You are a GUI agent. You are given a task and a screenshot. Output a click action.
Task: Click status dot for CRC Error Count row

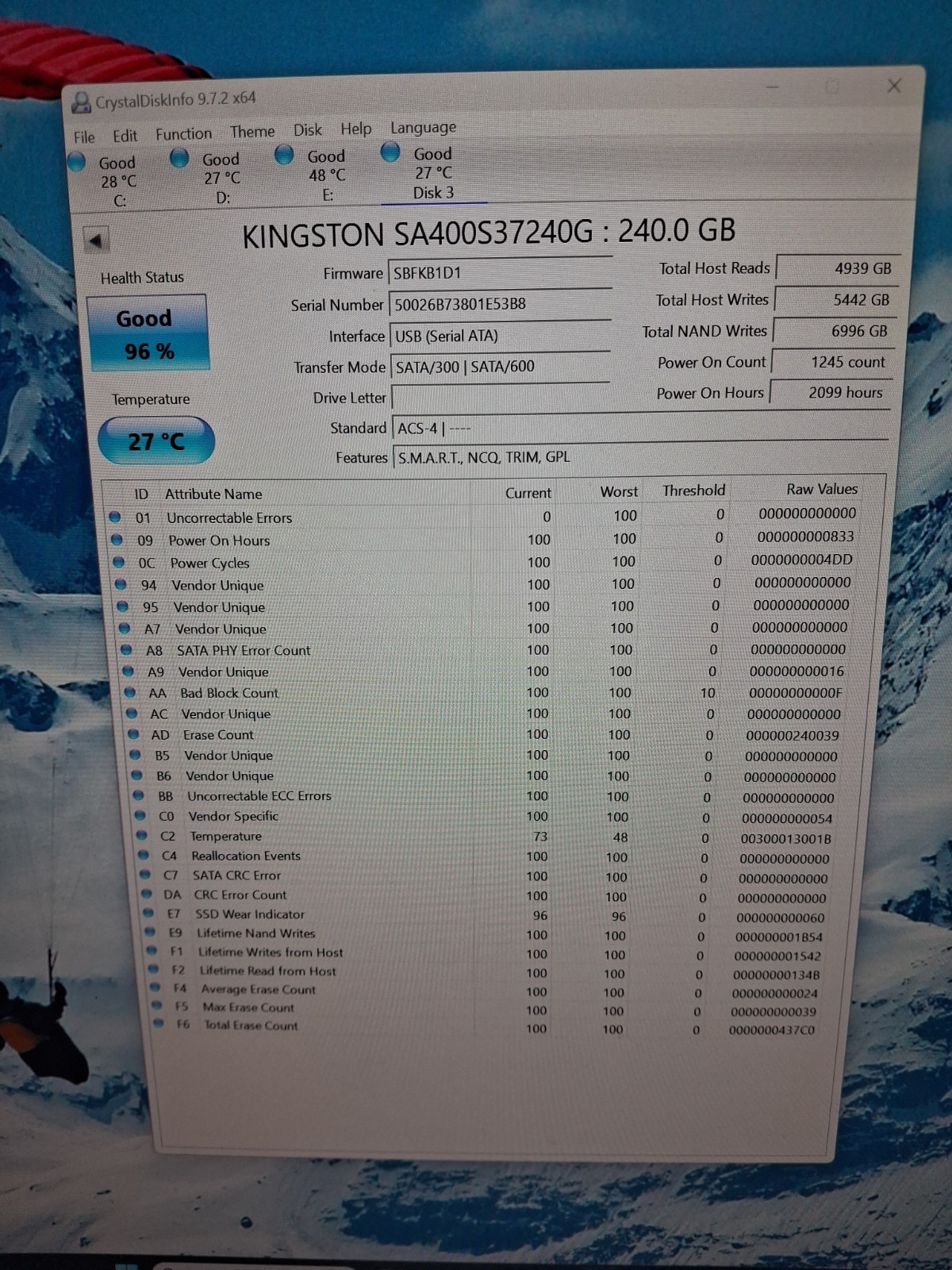point(147,894)
